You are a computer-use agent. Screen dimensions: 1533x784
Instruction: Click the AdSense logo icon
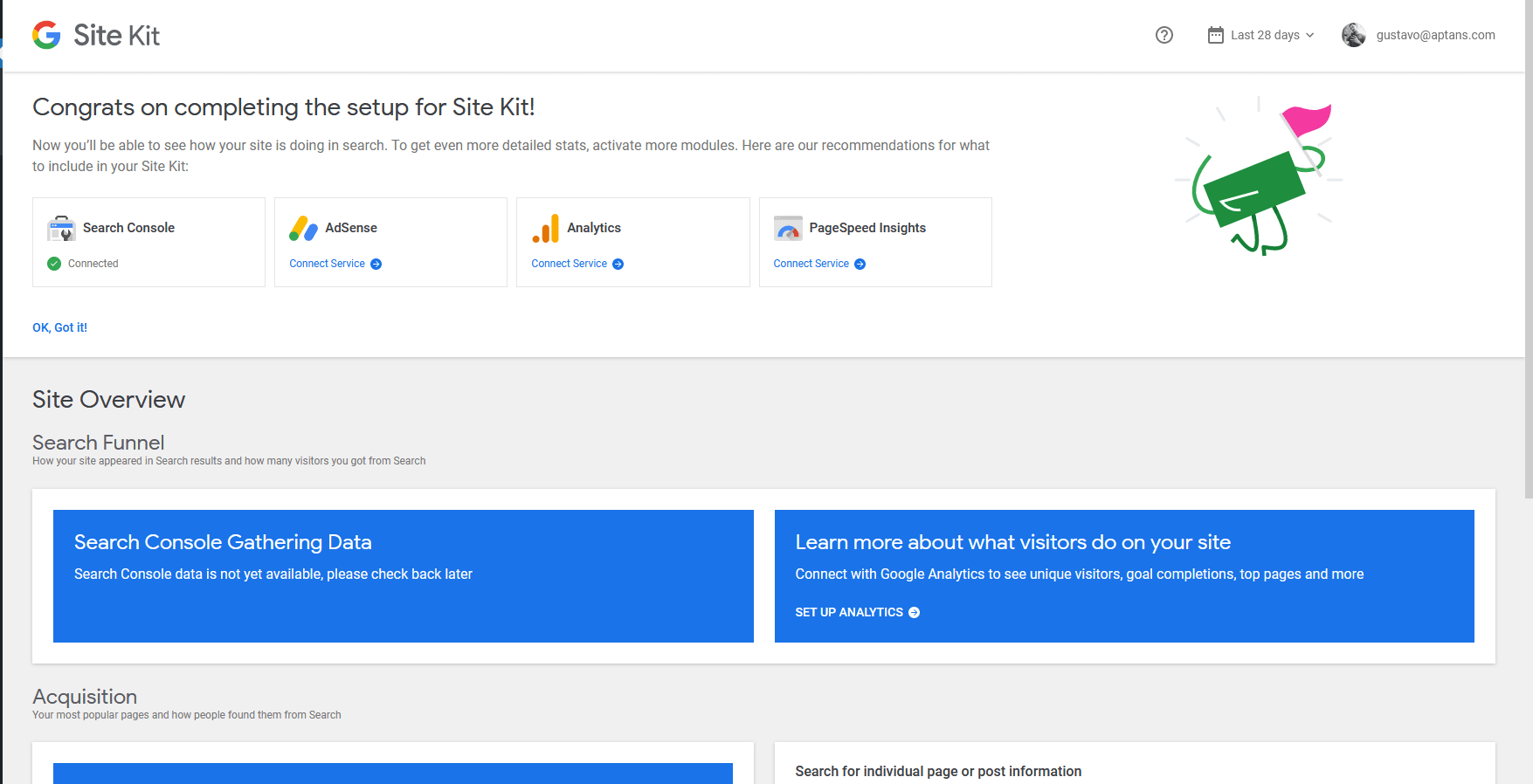click(x=303, y=229)
